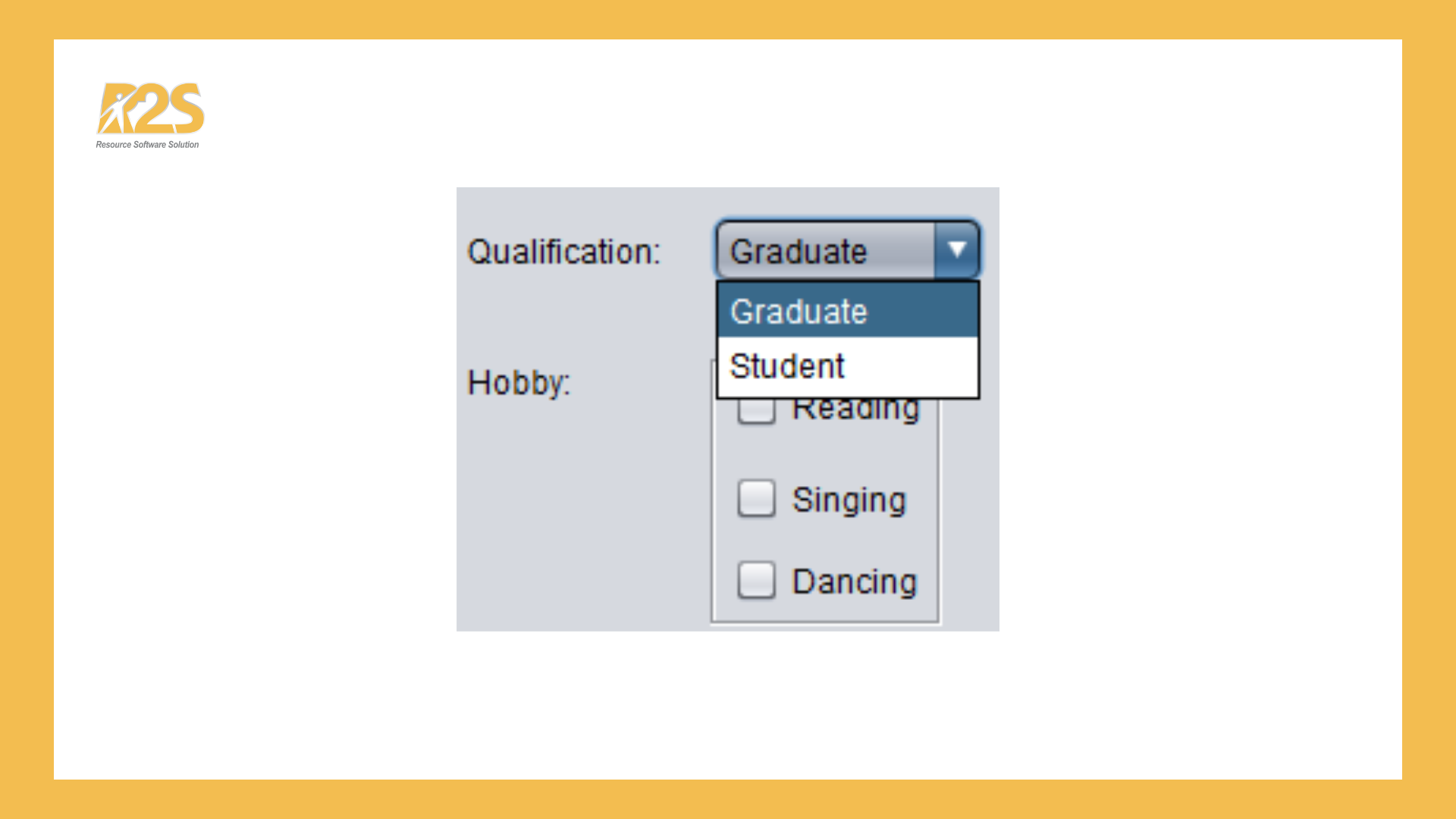The image size is (1456, 819).
Task: Choose Student from the dropdown list
Action: (x=847, y=367)
